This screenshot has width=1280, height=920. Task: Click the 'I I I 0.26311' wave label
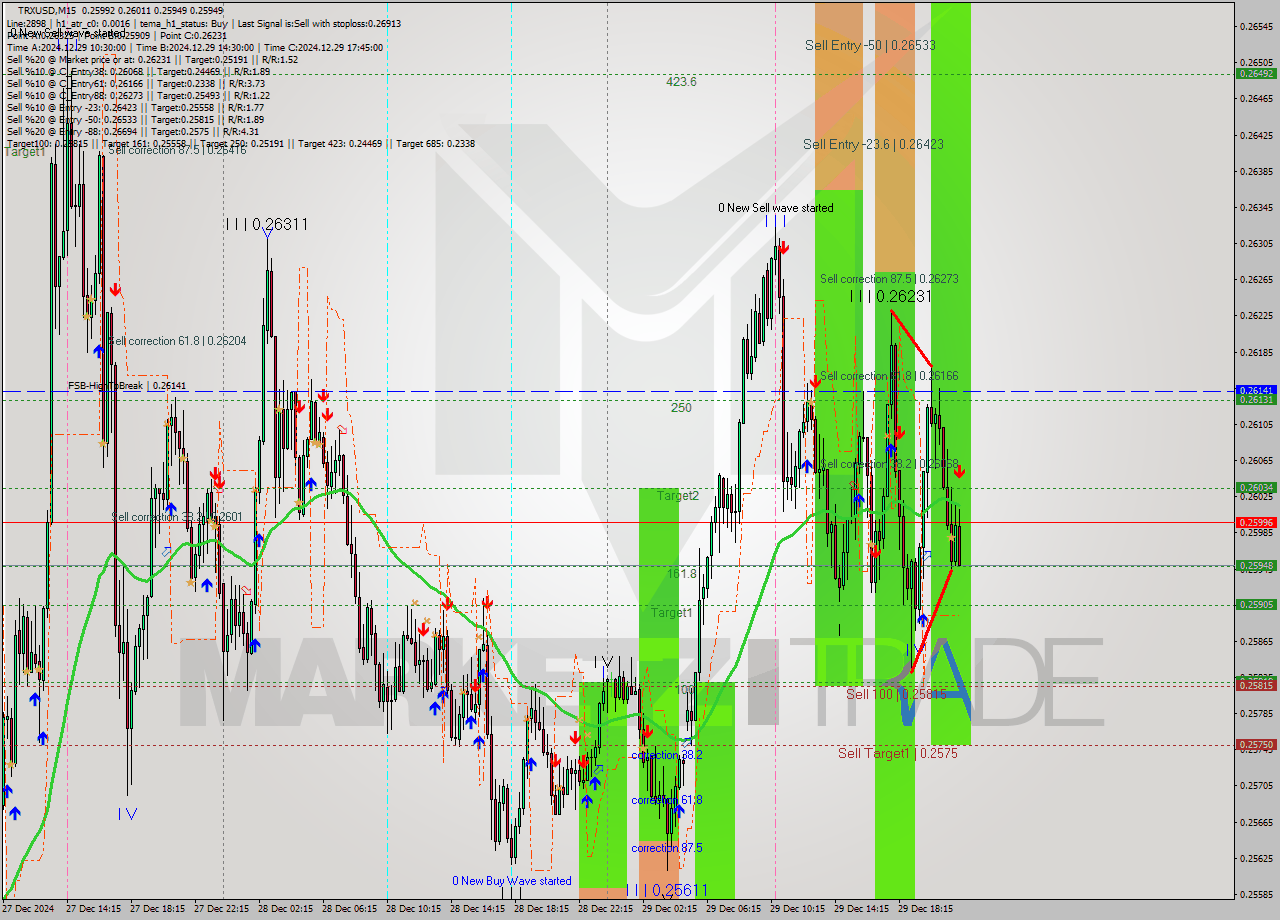pyautogui.click(x=266, y=224)
